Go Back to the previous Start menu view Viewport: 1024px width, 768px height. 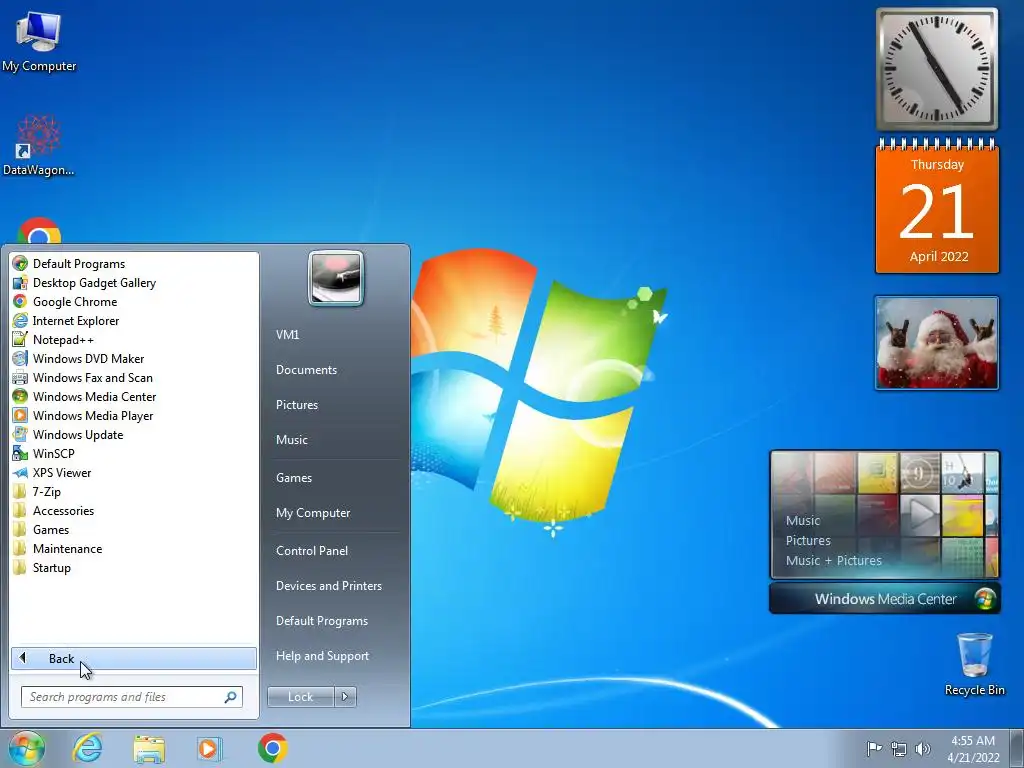[x=134, y=658]
